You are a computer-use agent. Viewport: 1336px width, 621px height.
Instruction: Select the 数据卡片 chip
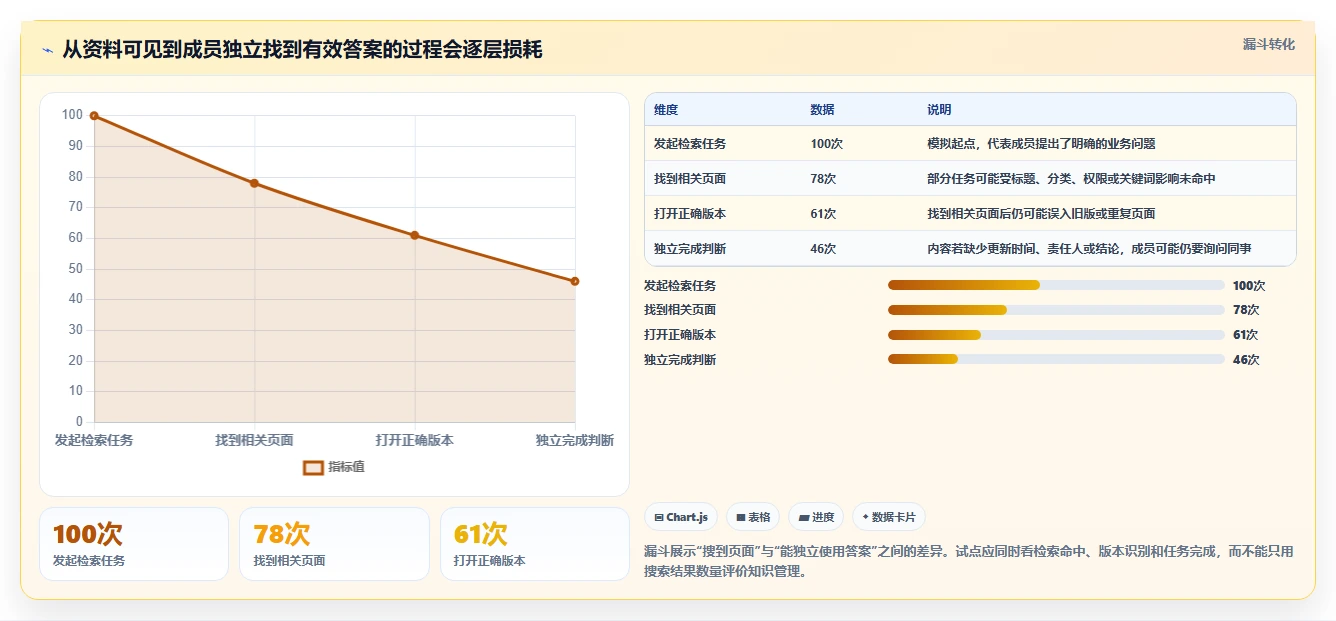[x=889, y=517]
